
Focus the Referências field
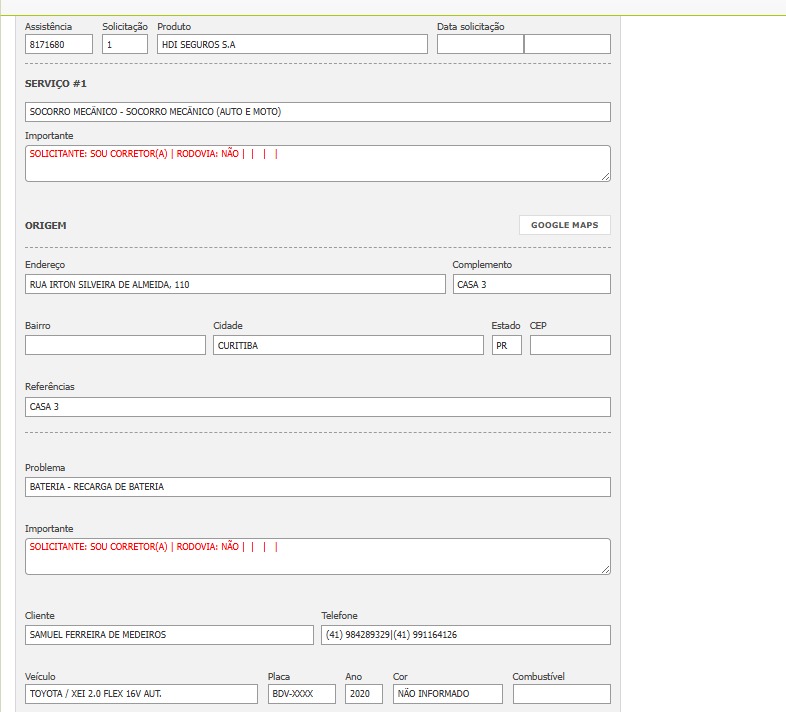point(317,407)
